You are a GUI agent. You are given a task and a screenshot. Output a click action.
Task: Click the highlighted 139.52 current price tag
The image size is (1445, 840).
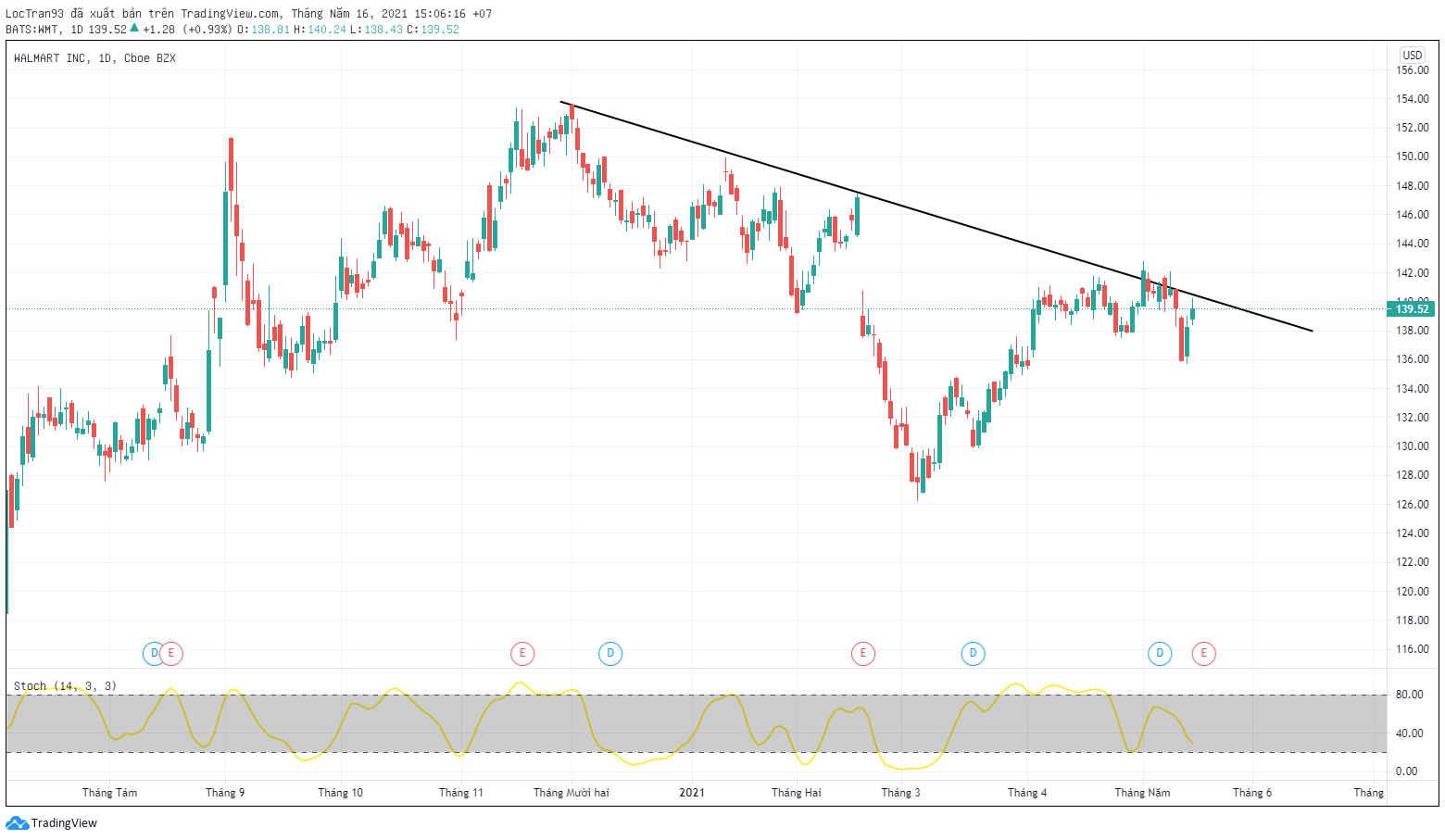[1412, 309]
